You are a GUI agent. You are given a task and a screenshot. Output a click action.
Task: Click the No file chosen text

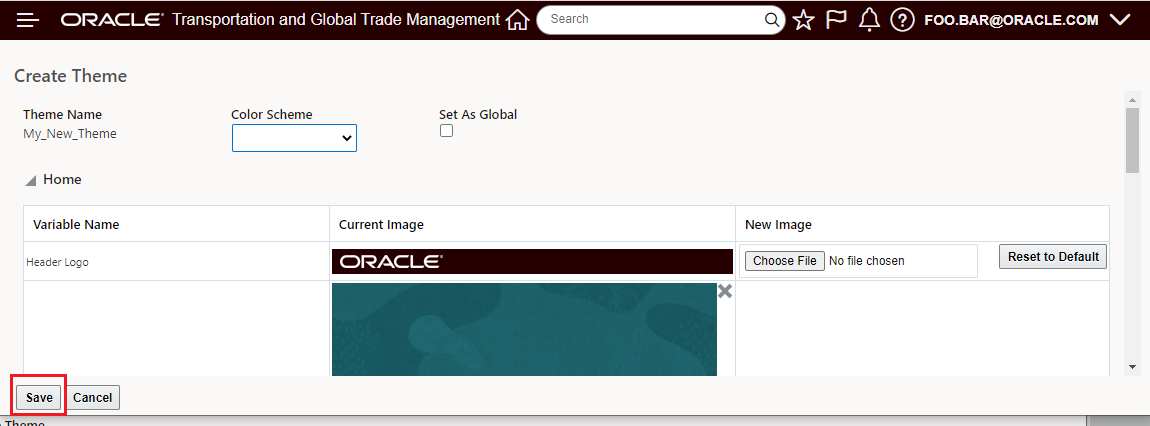tap(866, 260)
